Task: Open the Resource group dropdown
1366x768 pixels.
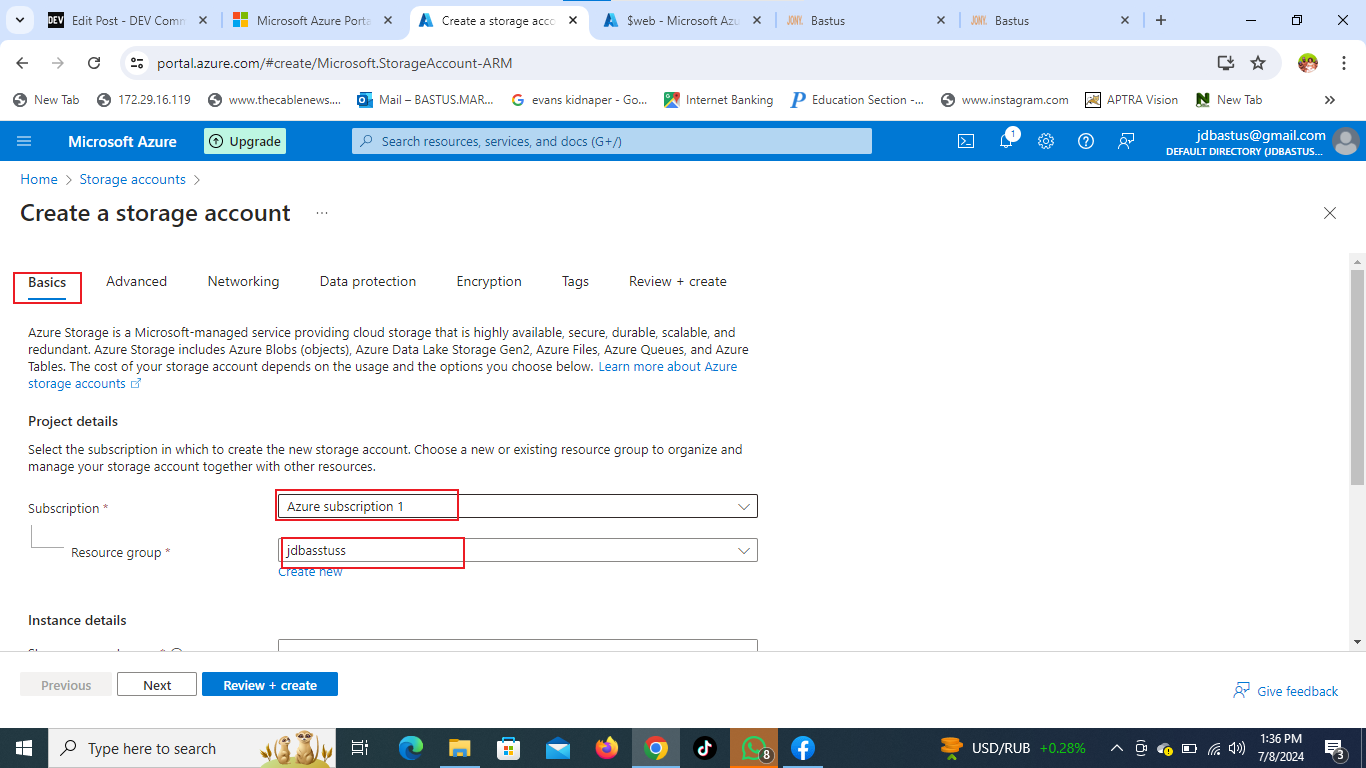Action: pos(518,550)
